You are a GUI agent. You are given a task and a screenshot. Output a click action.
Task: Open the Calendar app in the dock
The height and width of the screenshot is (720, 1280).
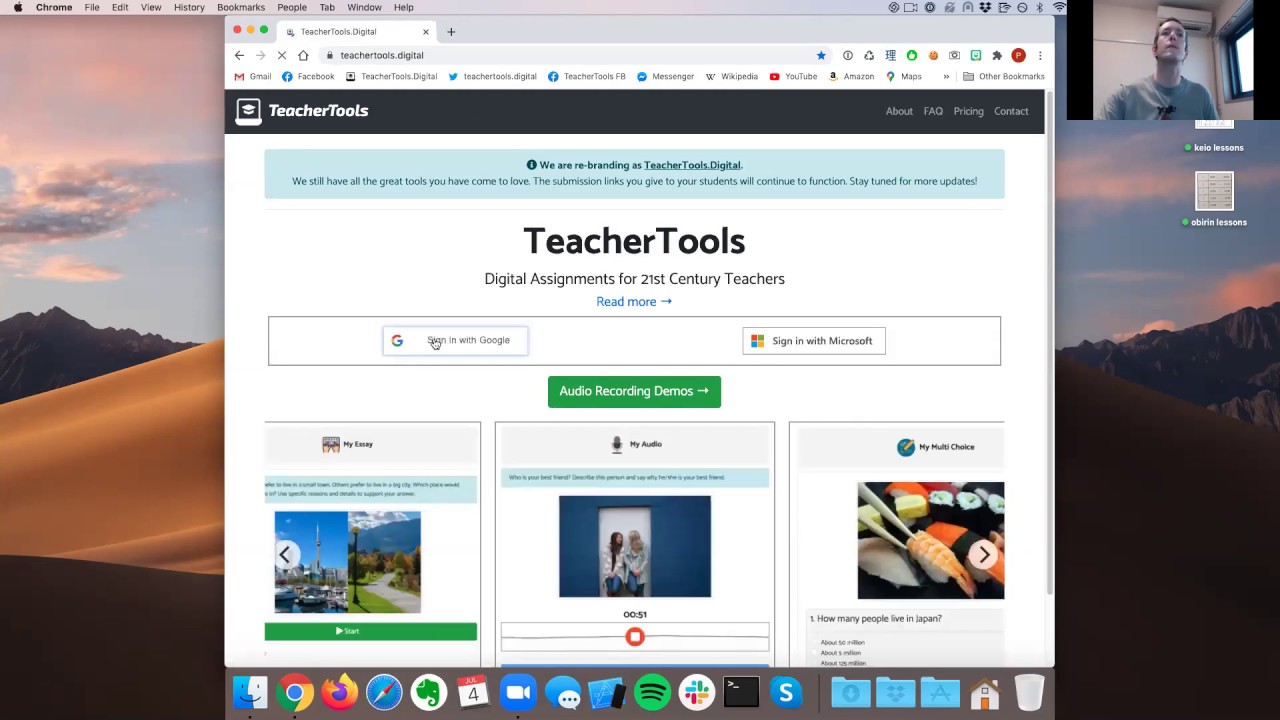coord(473,692)
